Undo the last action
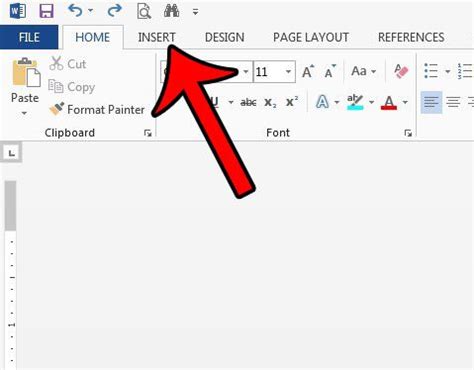This screenshot has width=474, height=370. click(x=75, y=11)
